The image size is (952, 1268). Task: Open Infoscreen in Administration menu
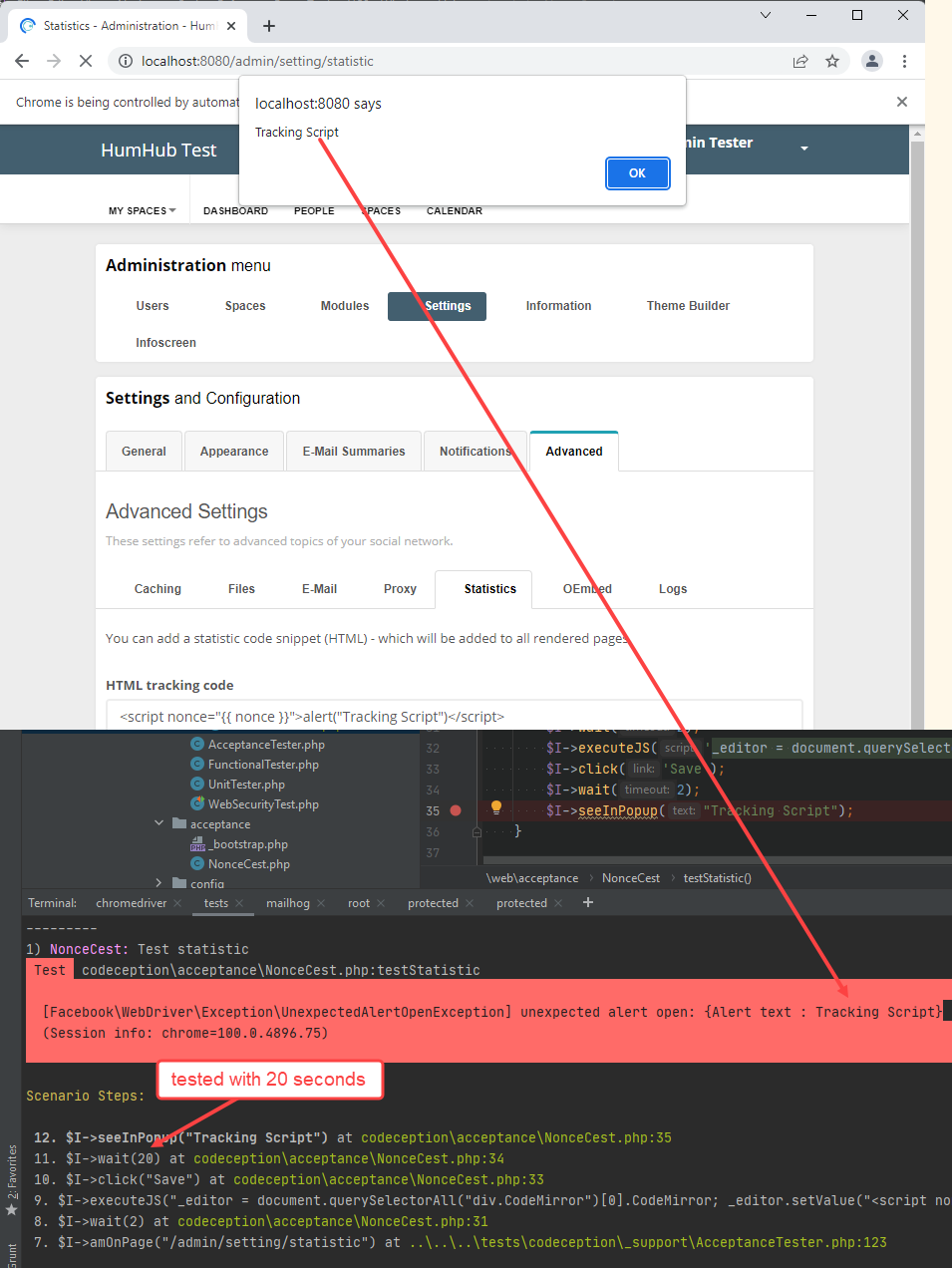[x=165, y=343]
